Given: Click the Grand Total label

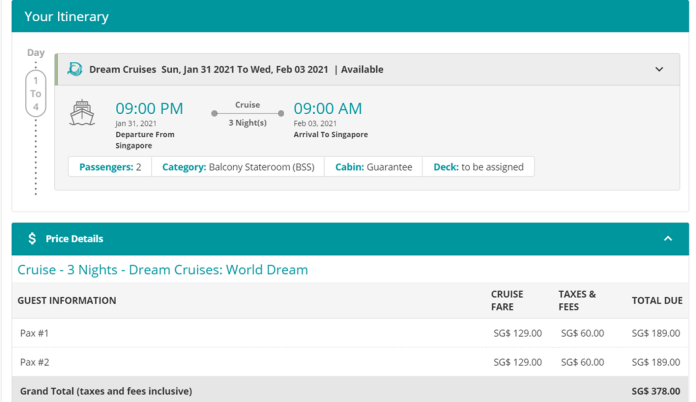Looking at the screenshot, I should (106, 391).
